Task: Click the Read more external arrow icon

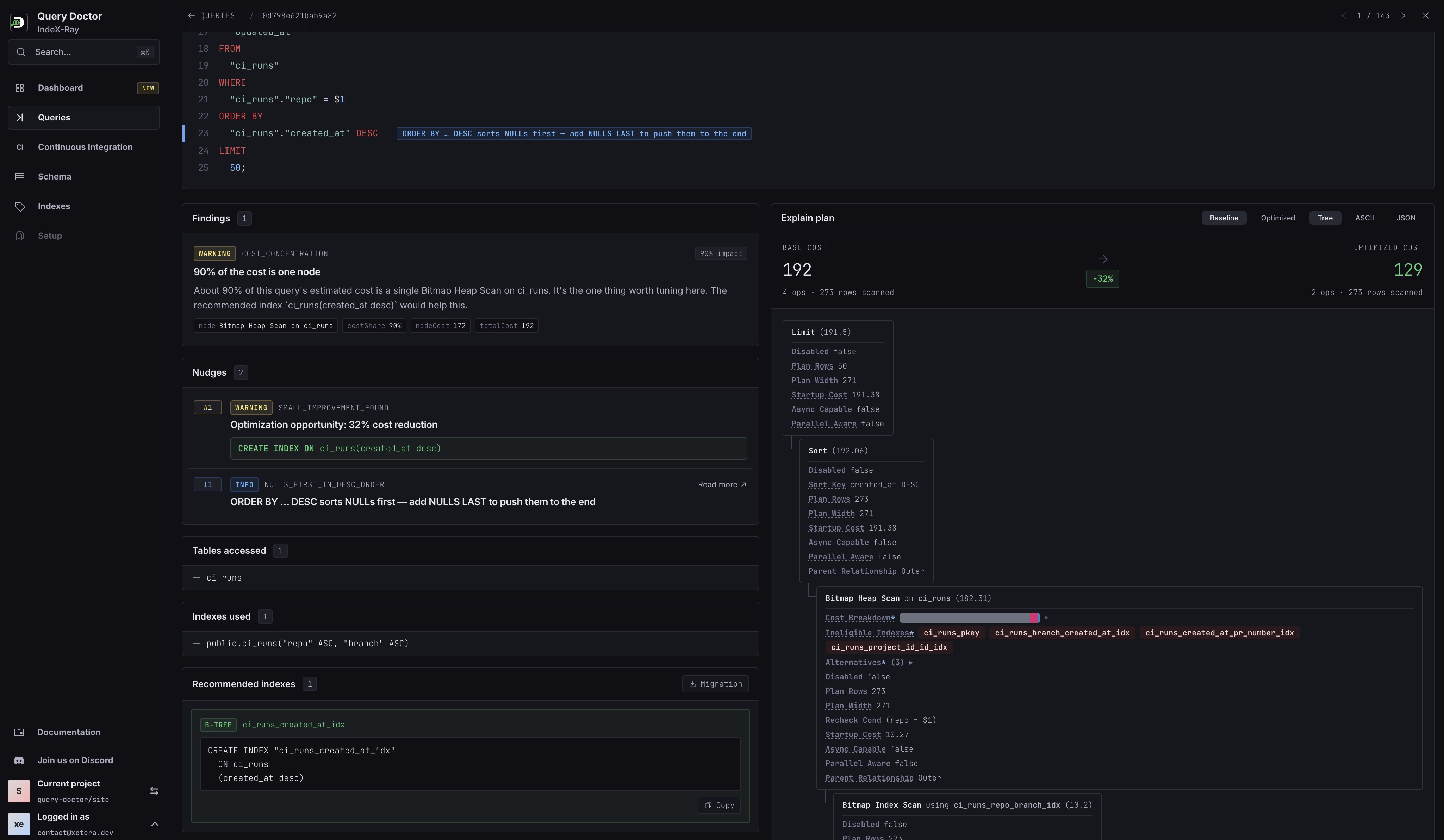Action: point(743,484)
